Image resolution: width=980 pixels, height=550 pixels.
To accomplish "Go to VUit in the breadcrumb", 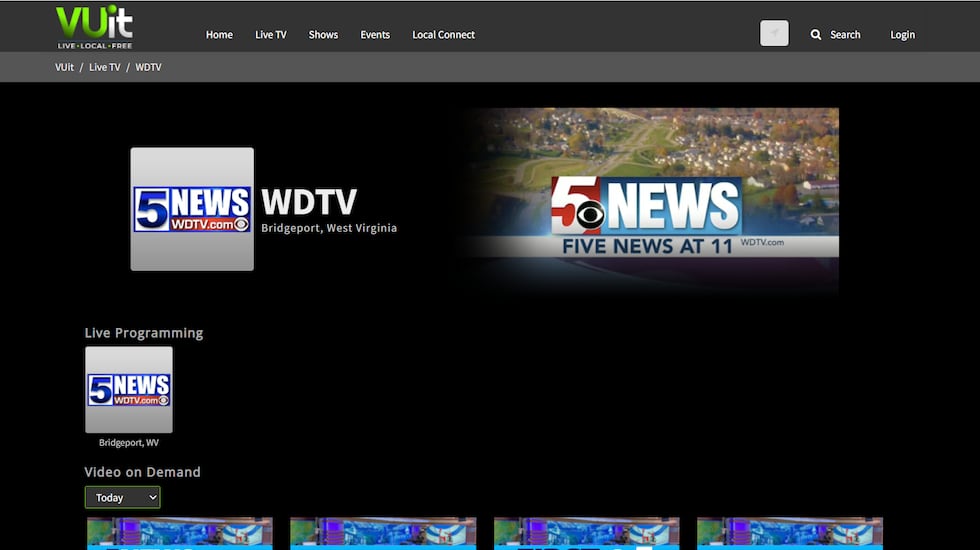I will pyautogui.click(x=64, y=67).
